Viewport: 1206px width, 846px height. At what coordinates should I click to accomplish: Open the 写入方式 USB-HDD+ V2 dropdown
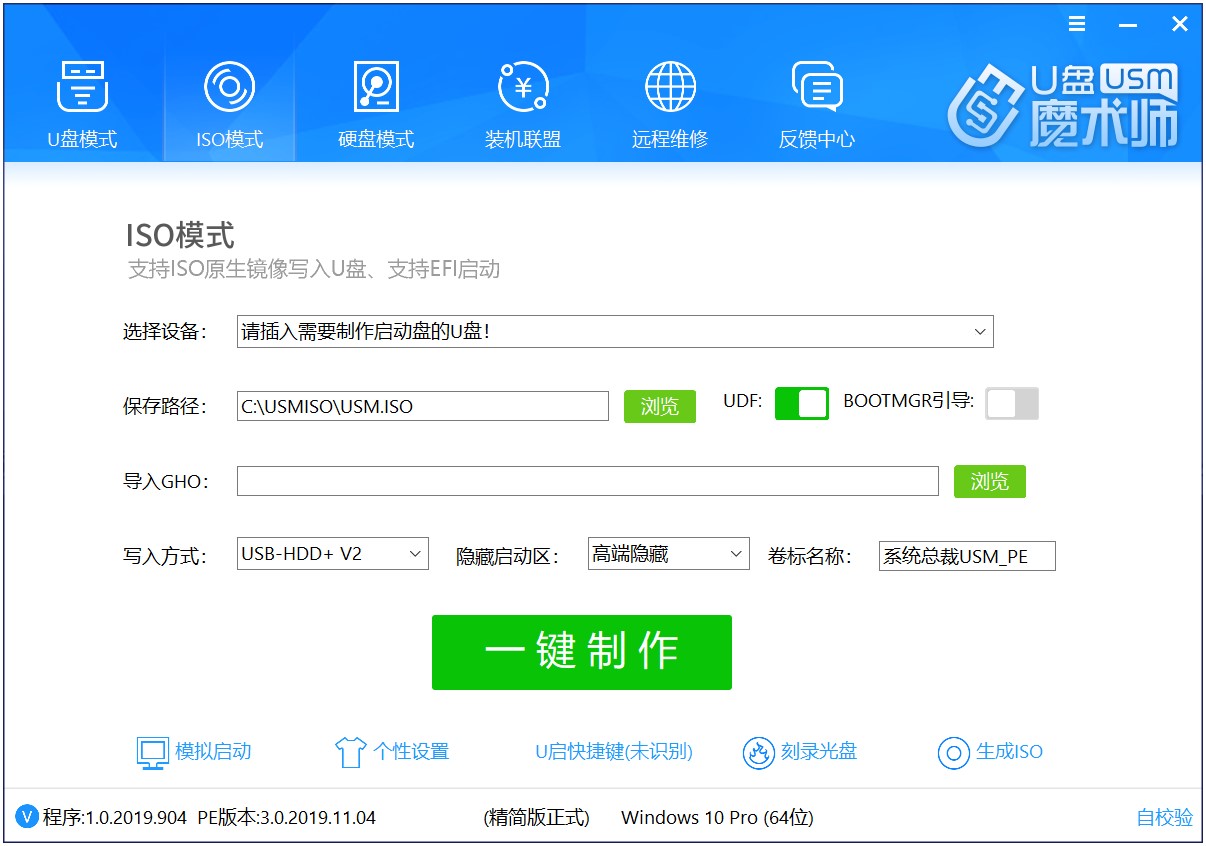(x=333, y=554)
